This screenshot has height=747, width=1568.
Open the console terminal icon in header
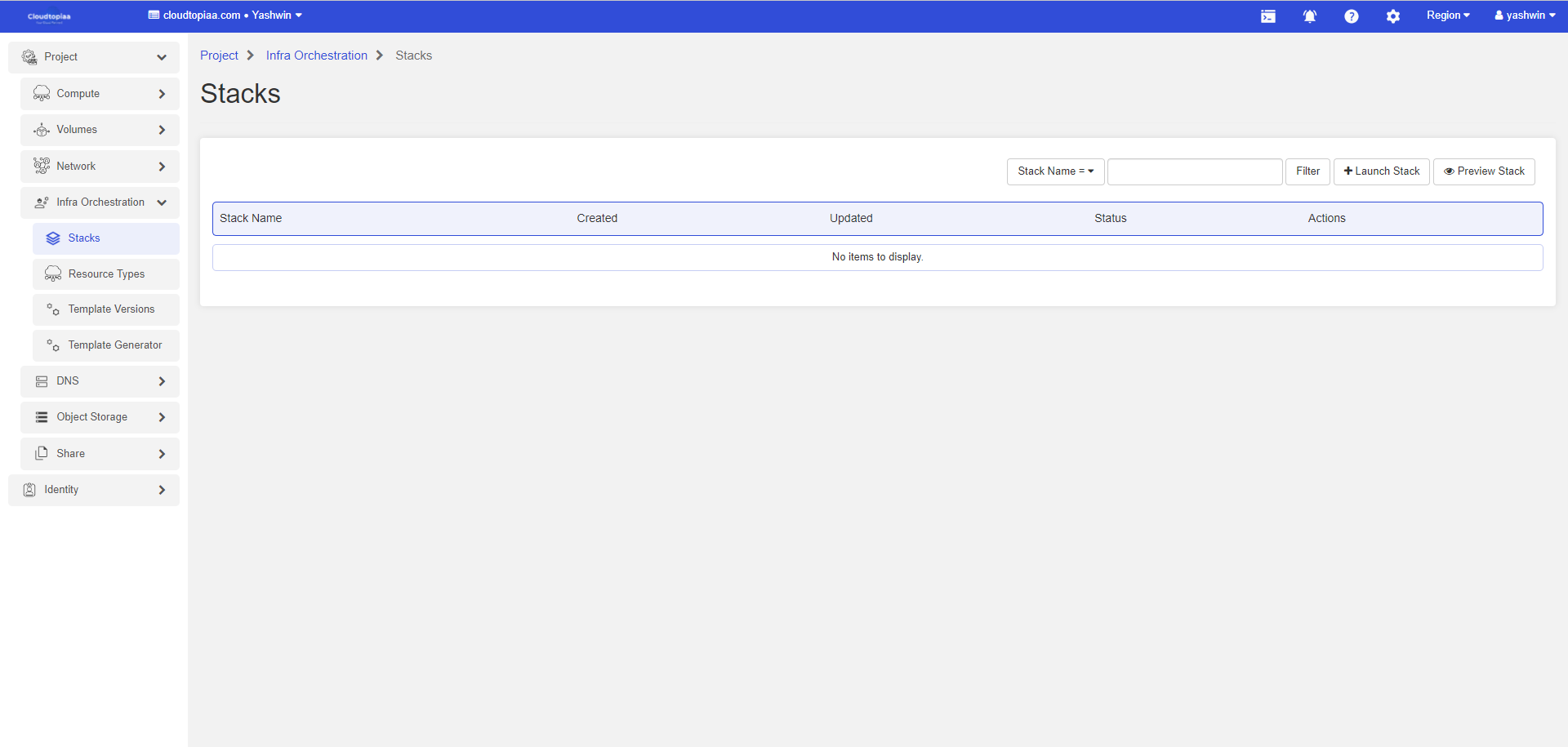pyautogui.click(x=1267, y=16)
